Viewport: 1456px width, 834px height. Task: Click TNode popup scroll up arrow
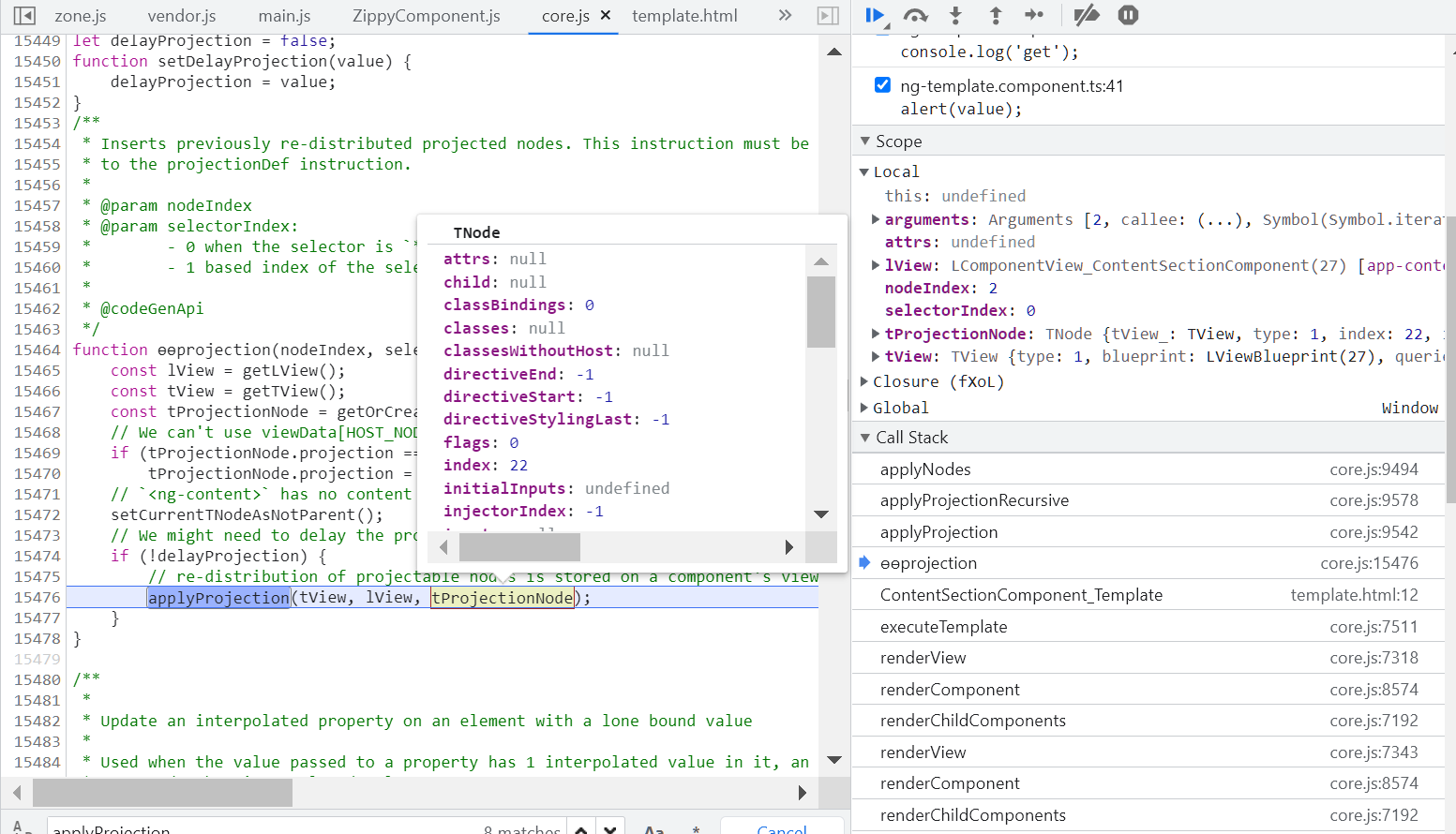821,261
